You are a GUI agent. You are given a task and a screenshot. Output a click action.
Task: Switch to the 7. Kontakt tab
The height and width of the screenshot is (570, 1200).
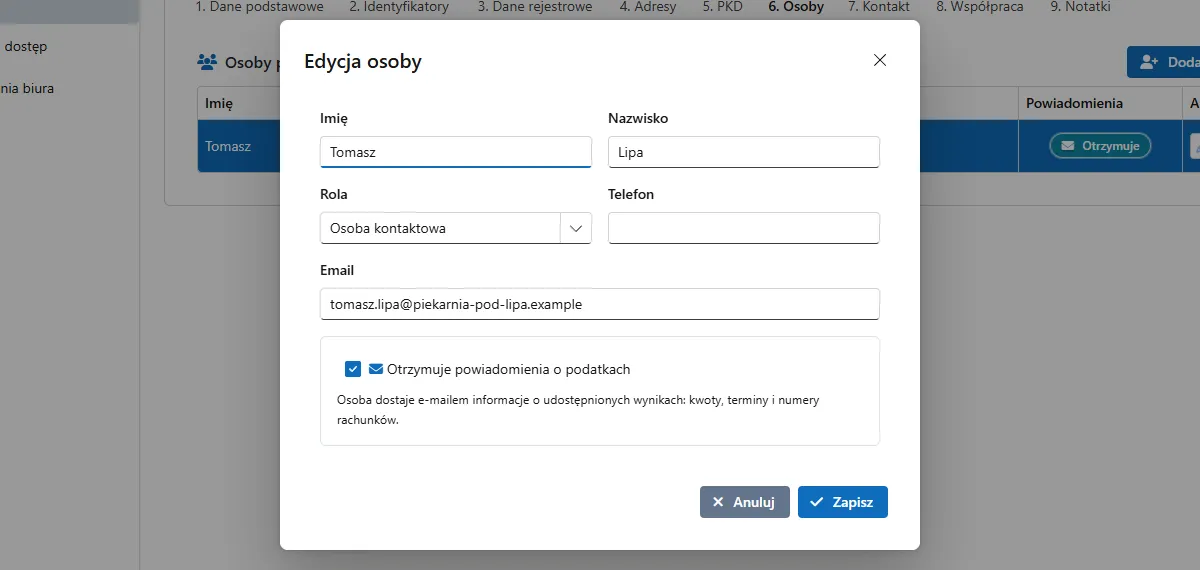879,7
